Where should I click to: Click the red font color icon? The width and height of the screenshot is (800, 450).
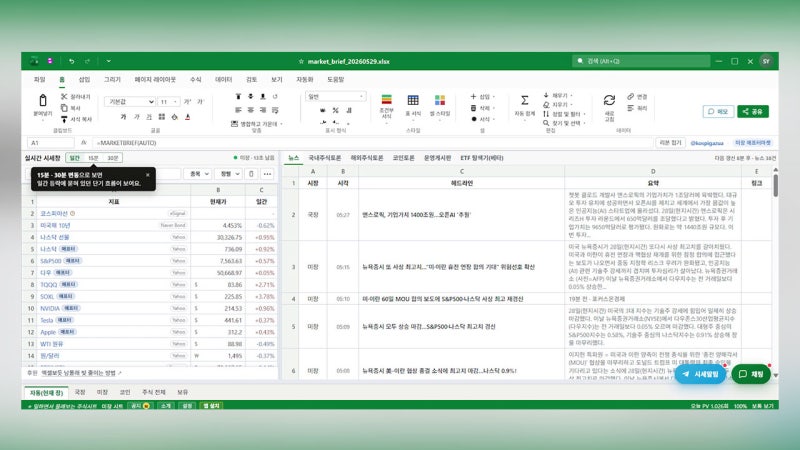tap(188, 117)
